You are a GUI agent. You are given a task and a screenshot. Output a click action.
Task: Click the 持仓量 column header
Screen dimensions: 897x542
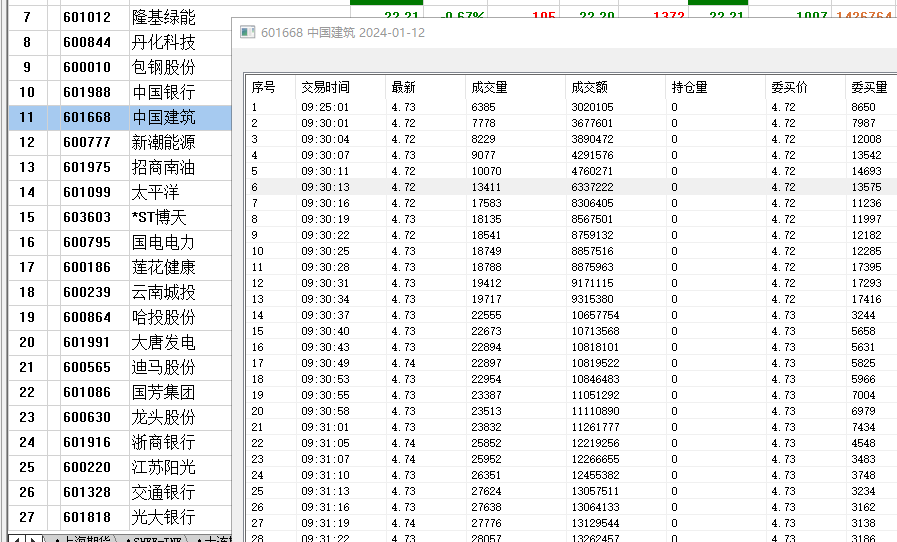click(689, 88)
